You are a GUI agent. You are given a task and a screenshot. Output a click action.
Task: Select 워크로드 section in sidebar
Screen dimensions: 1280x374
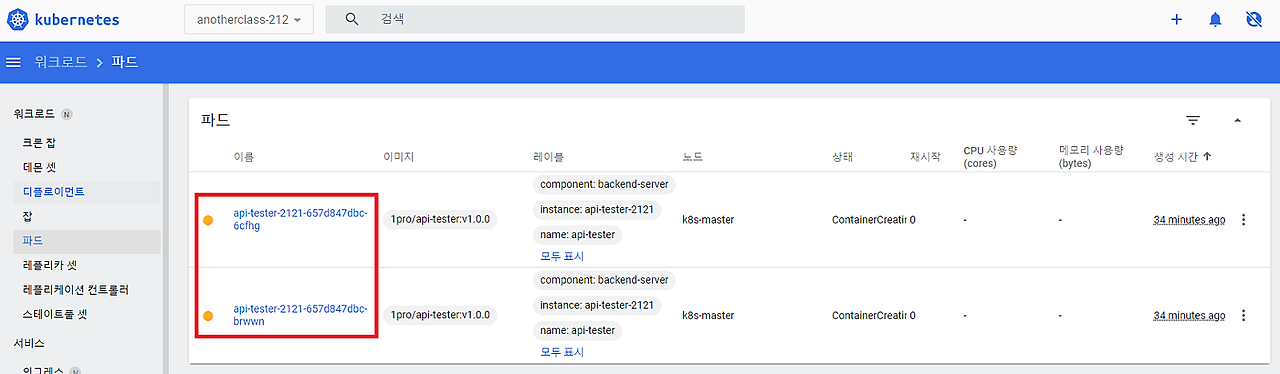(34, 114)
